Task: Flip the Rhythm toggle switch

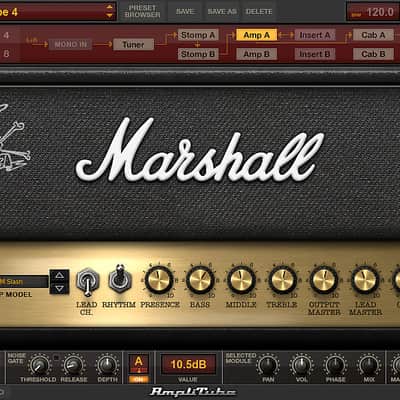Action: 120,279
